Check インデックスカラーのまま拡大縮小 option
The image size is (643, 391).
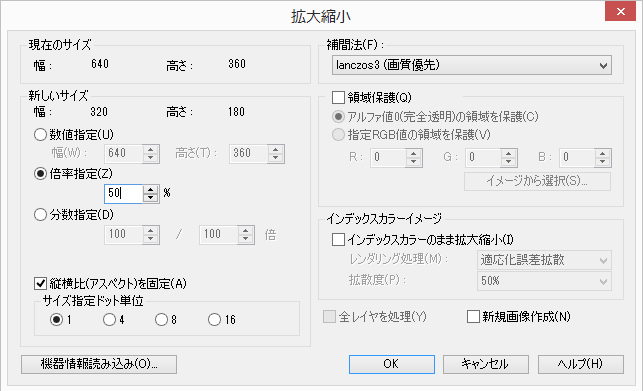tap(338, 240)
